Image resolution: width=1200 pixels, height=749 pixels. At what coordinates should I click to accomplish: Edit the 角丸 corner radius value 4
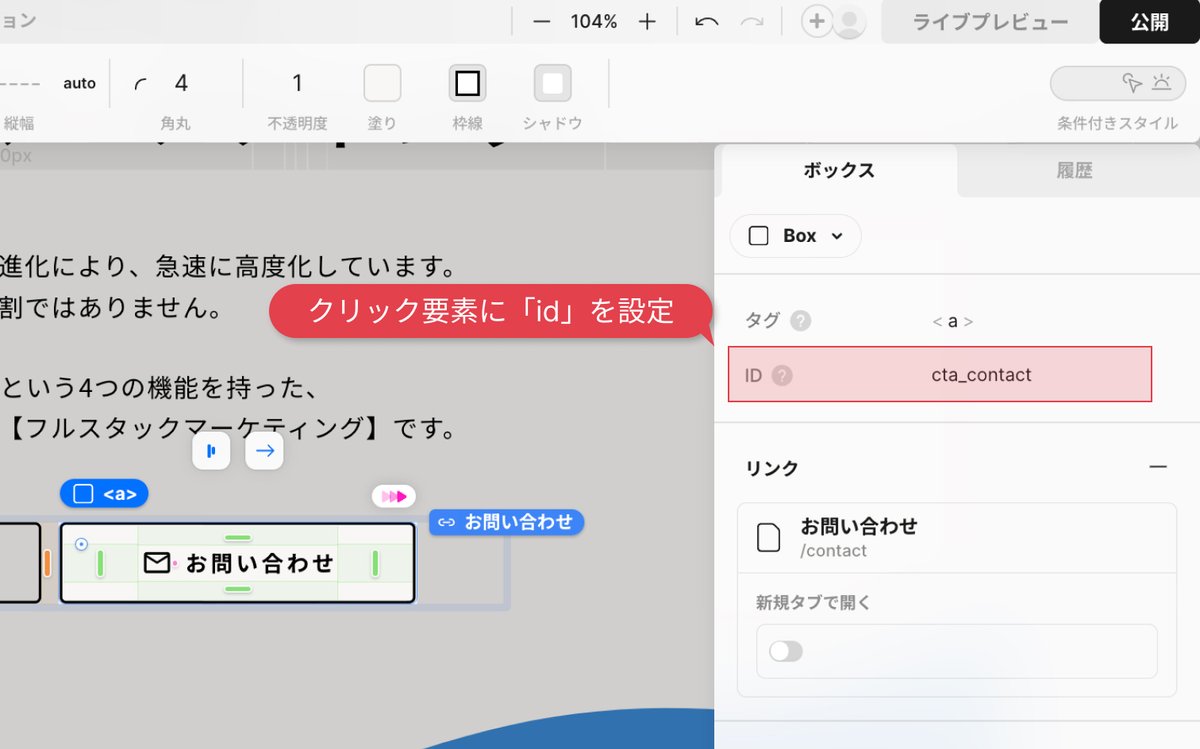tap(181, 83)
